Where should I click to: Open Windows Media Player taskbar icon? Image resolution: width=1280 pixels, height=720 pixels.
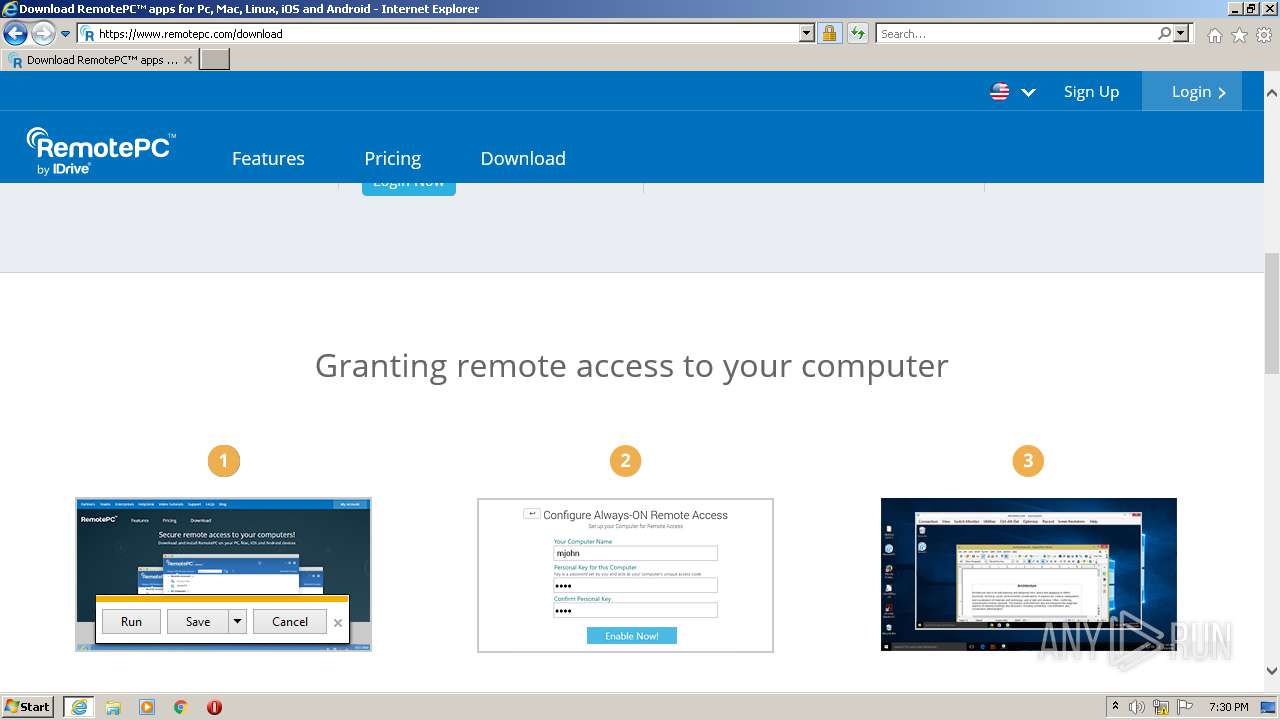(147, 707)
